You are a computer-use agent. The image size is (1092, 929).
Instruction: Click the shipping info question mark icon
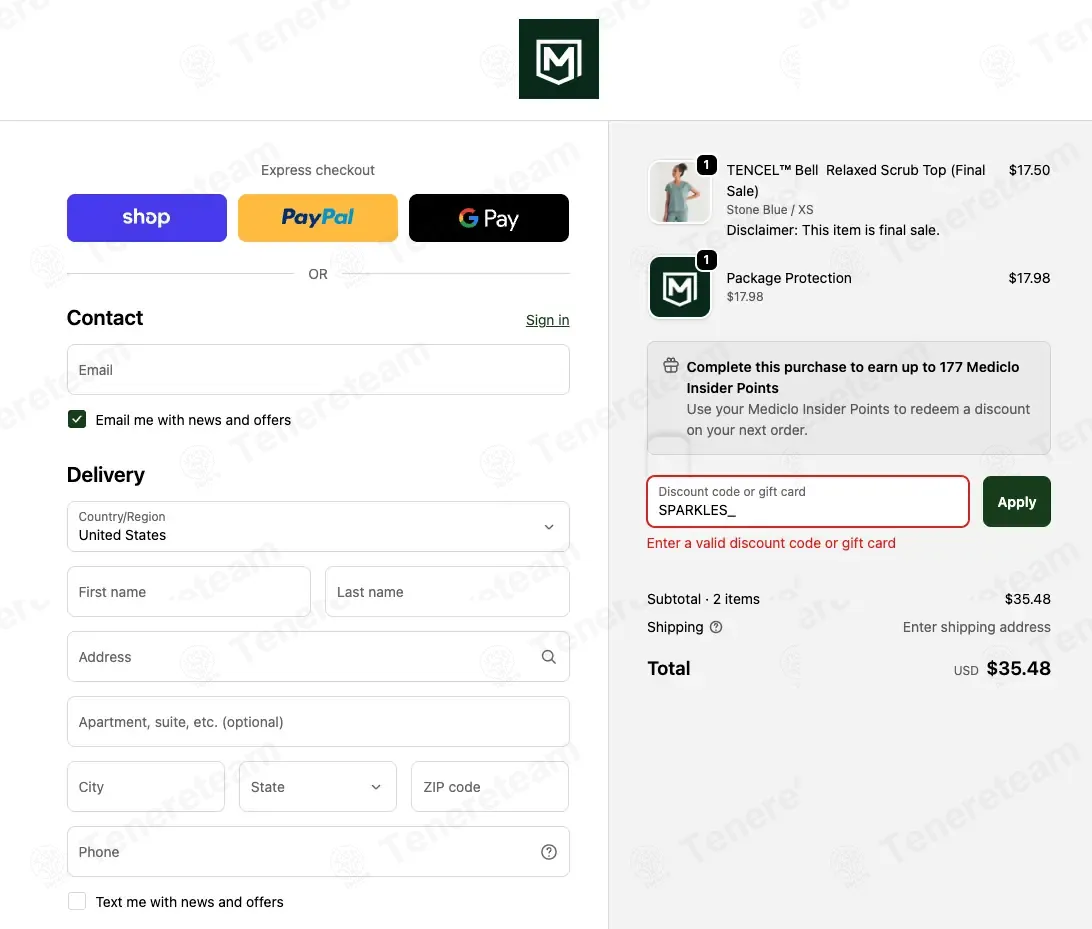click(x=716, y=627)
